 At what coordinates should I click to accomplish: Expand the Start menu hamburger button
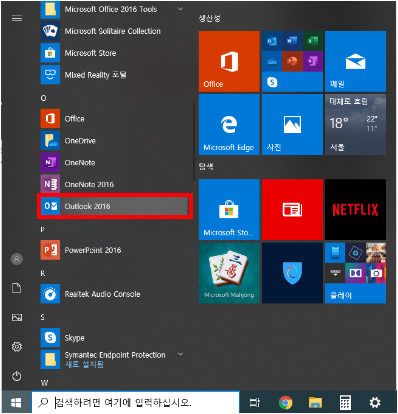[17, 18]
